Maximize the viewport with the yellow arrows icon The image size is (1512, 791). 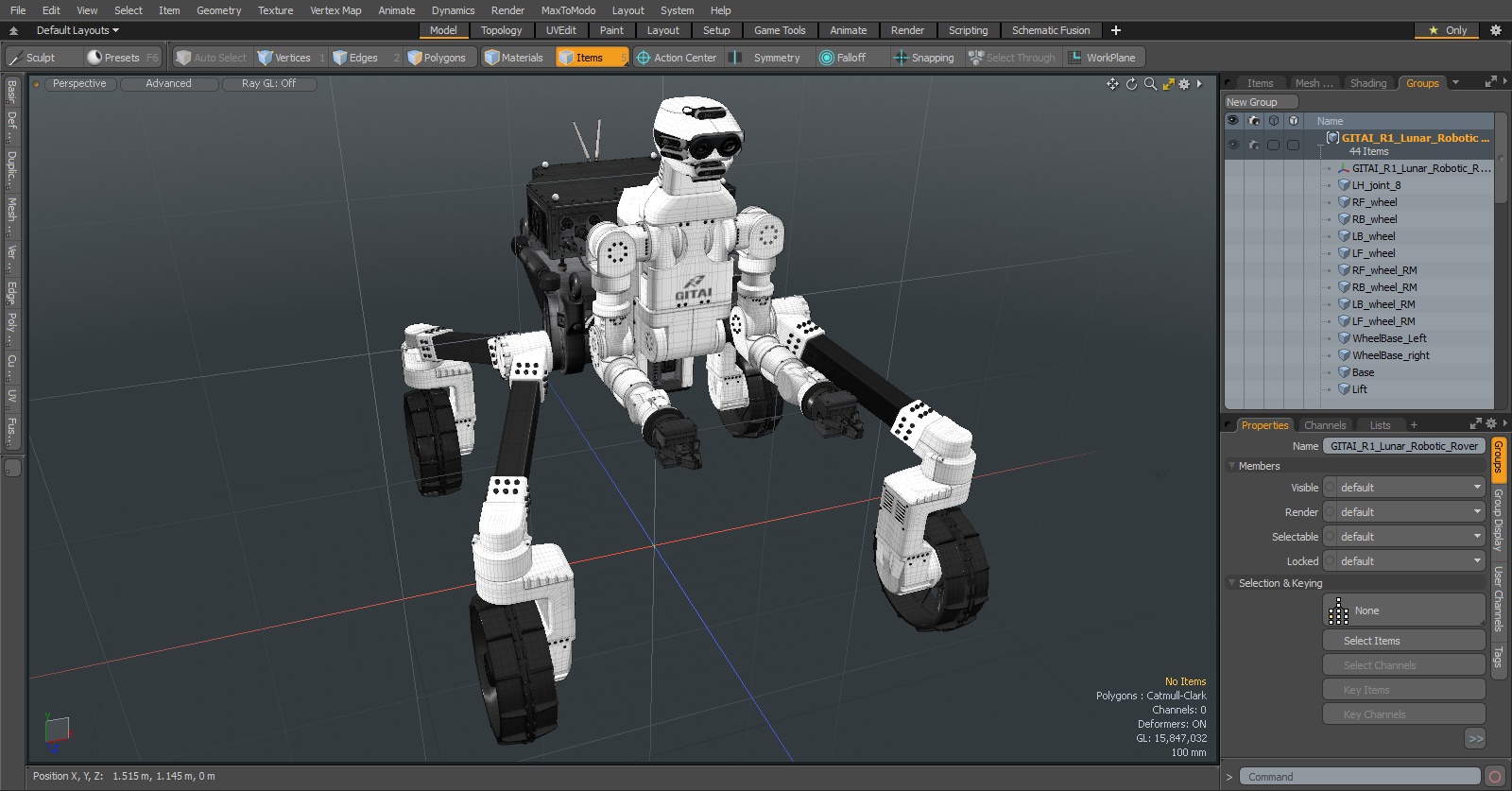(x=1169, y=84)
